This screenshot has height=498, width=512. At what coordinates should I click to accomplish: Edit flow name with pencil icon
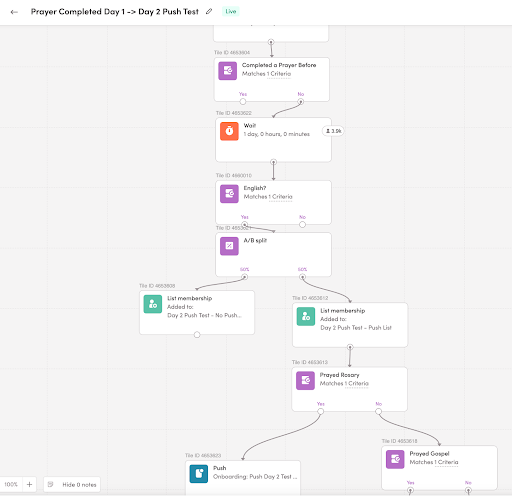point(209,11)
